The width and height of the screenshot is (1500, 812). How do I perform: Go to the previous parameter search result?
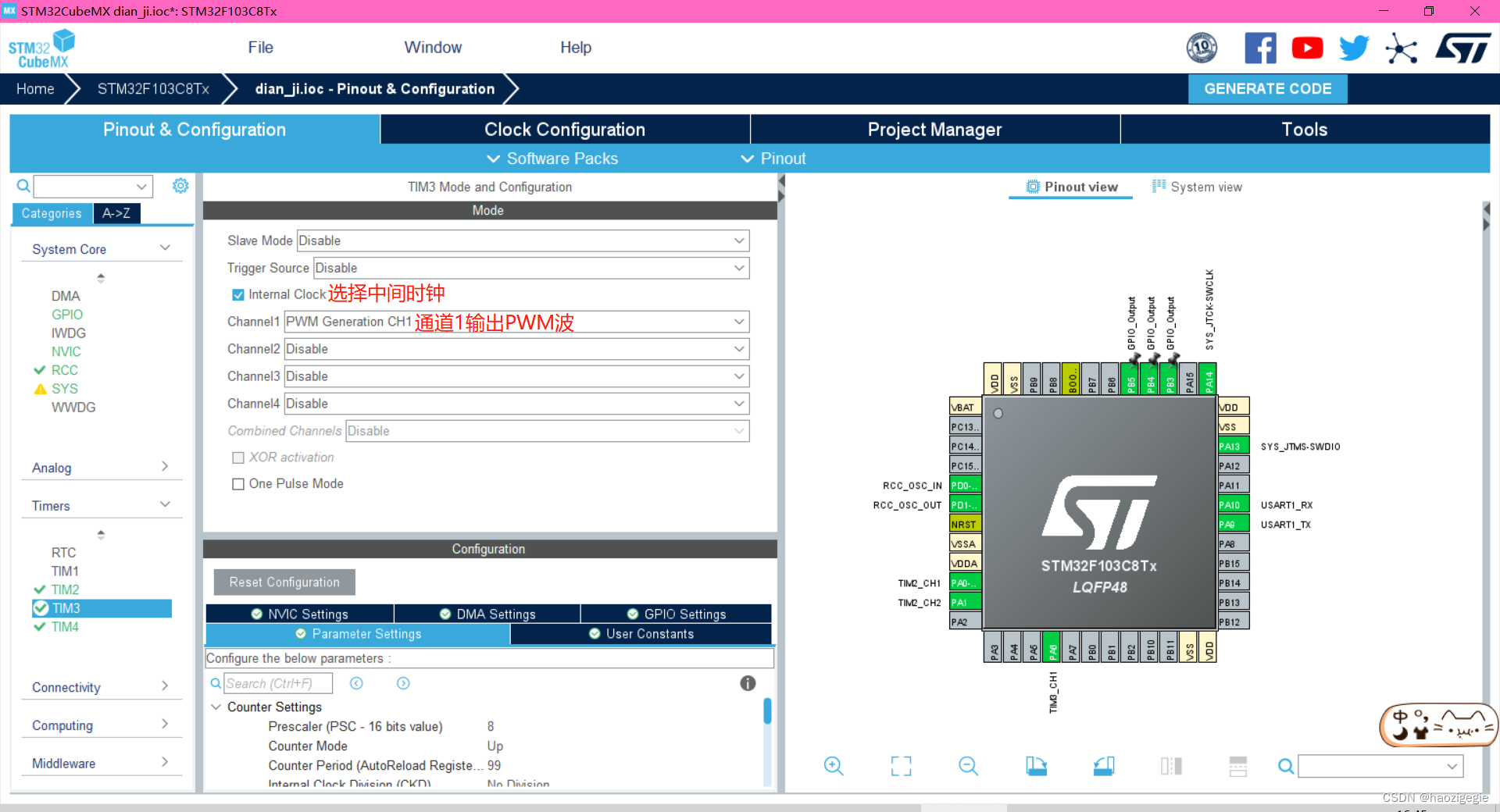356,683
